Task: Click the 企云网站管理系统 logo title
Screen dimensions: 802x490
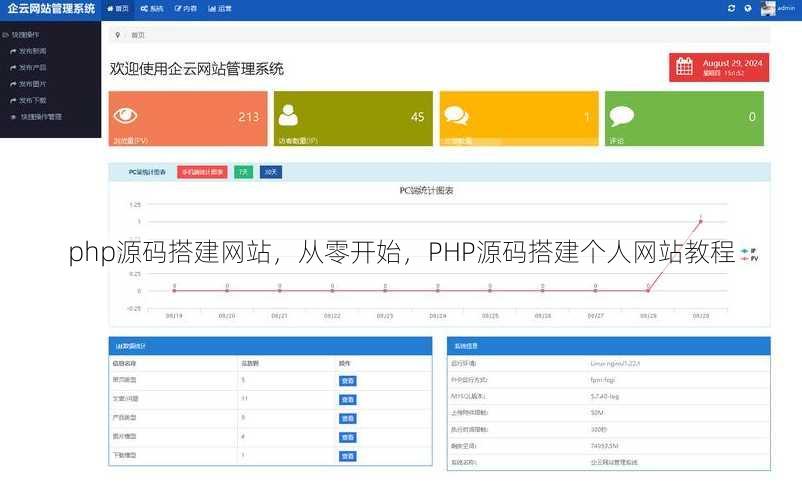Action: pyautogui.click(x=51, y=9)
